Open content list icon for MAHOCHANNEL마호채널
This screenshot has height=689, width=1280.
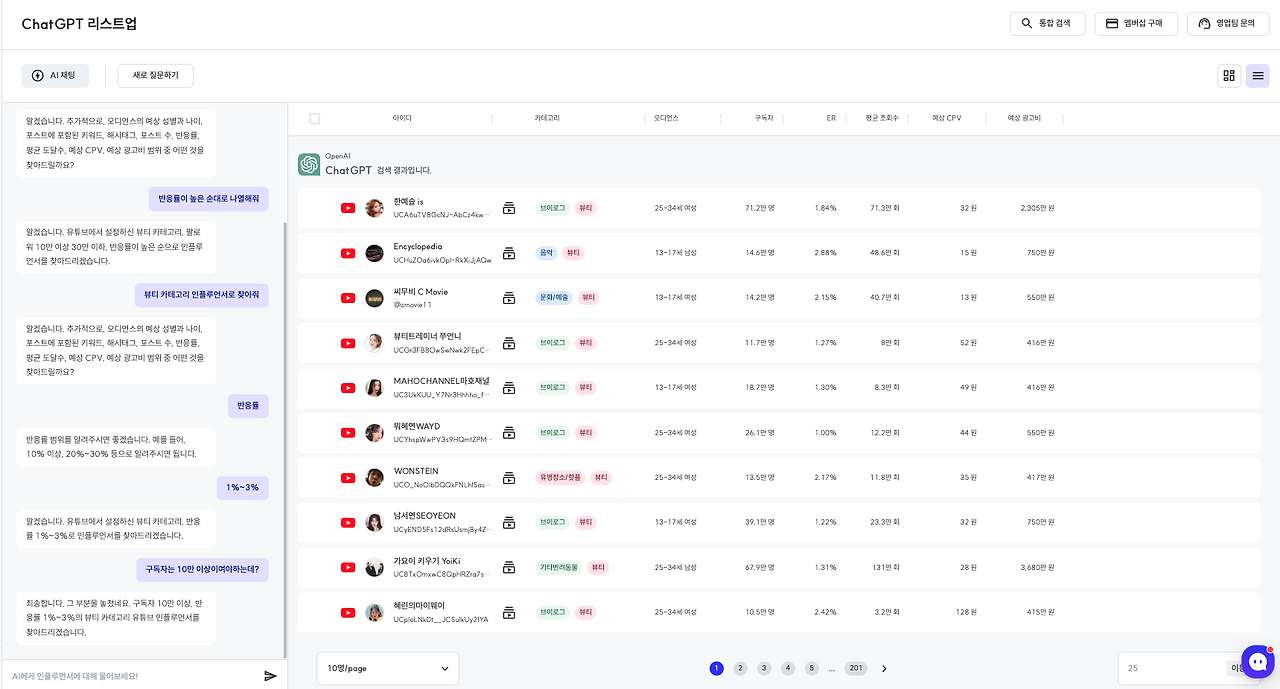[x=509, y=388]
